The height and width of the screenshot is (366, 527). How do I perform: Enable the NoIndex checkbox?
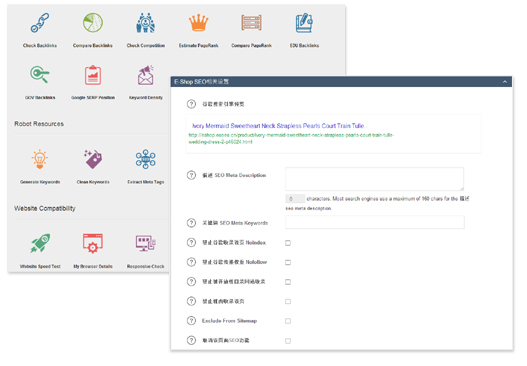point(288,243)
